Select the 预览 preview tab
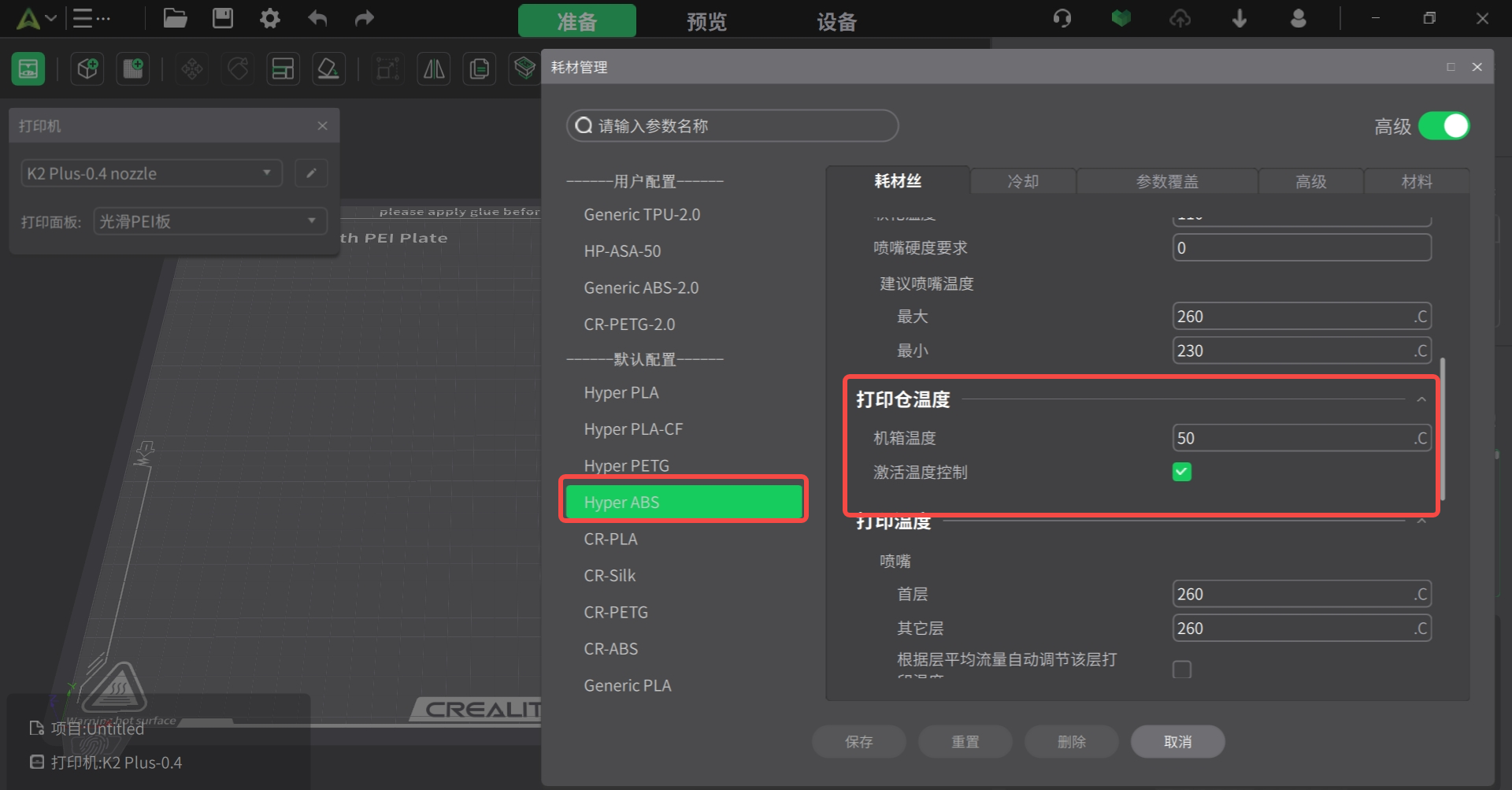Image resolution: width=1512 pixels, height=790 pixels. [x=706, y=21]
